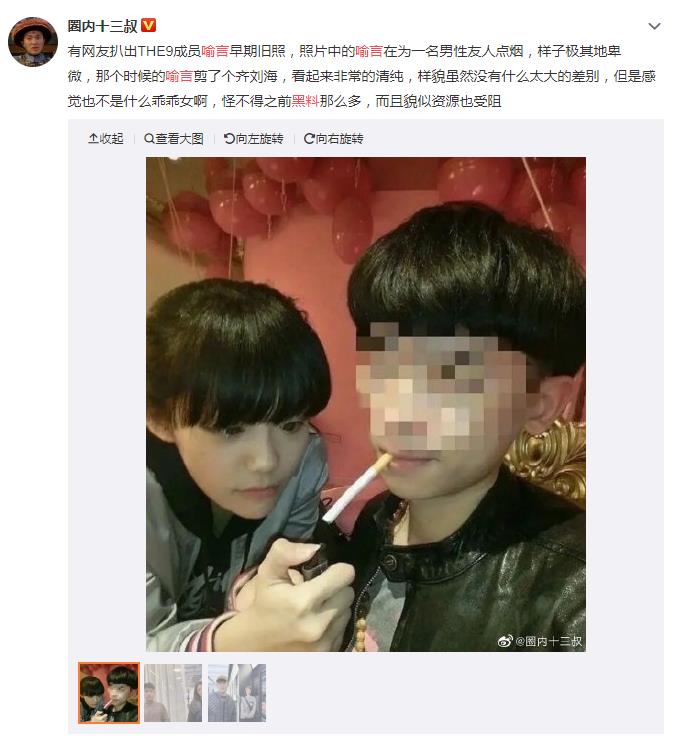Click the up-arrow collapse icon
This screenshot has width=673, height=736.
pyautogui.click(x=93, y=138)
